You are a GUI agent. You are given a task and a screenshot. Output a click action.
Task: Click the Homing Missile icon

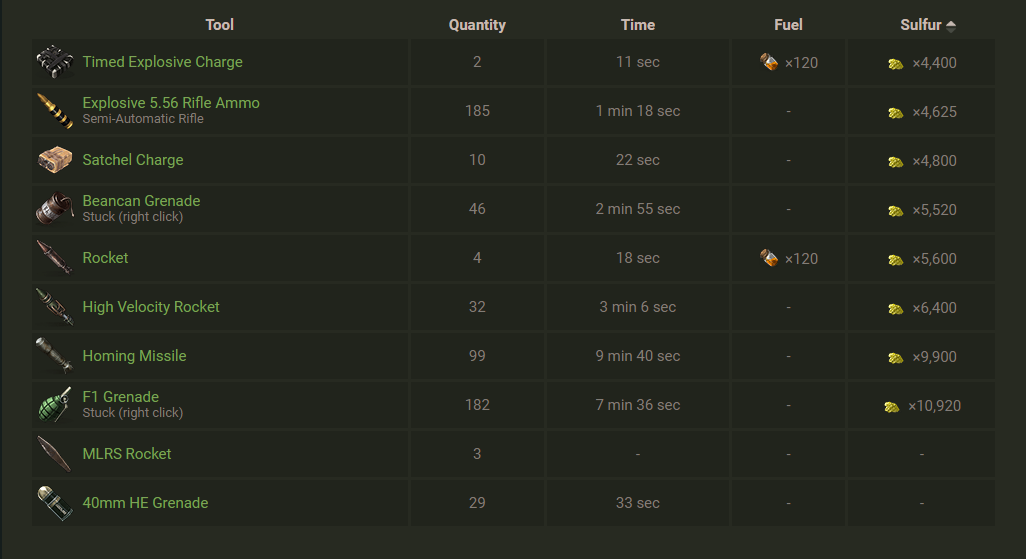coord(55,356)
